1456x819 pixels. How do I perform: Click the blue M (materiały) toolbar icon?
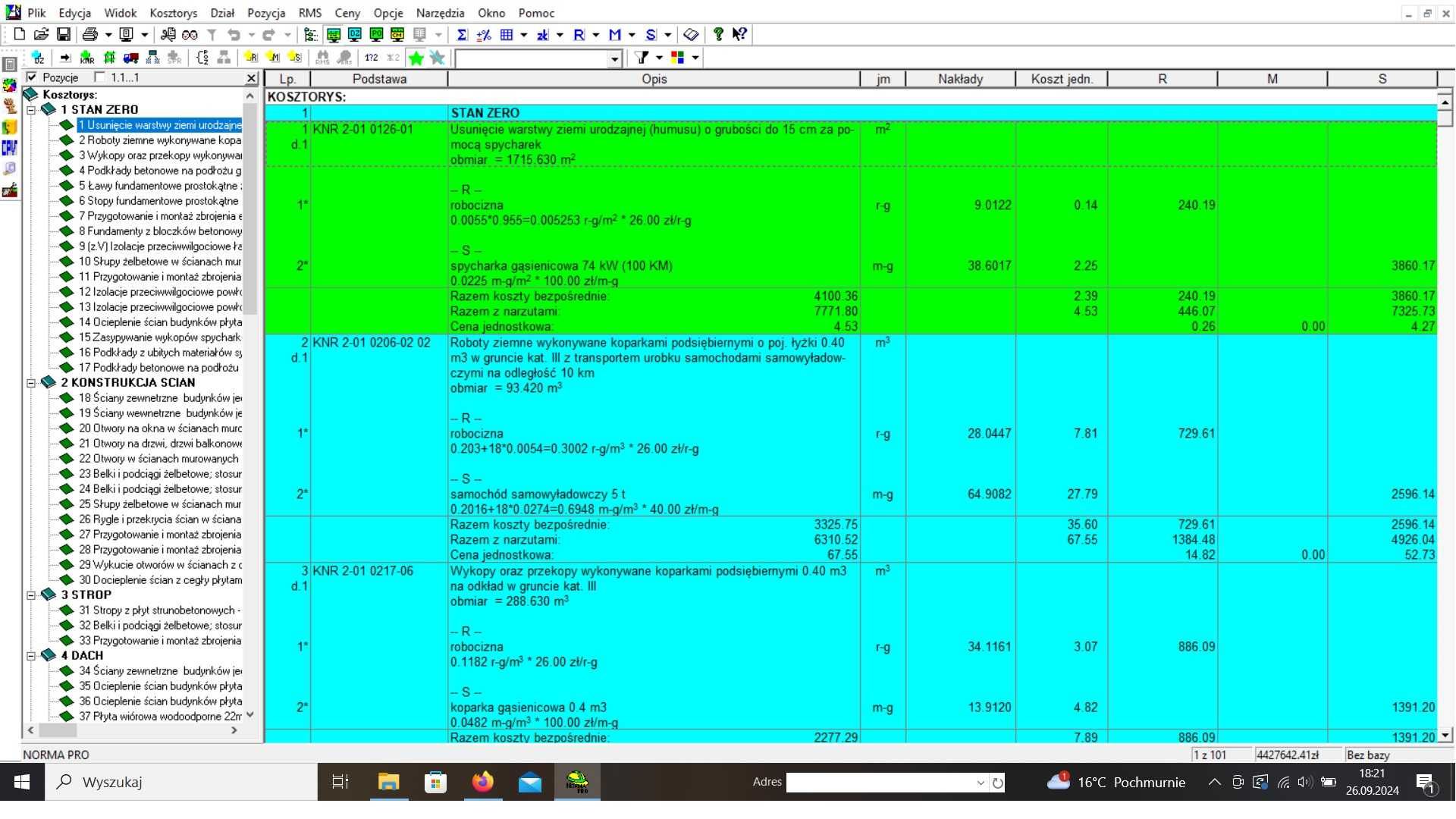pos(615,35)
